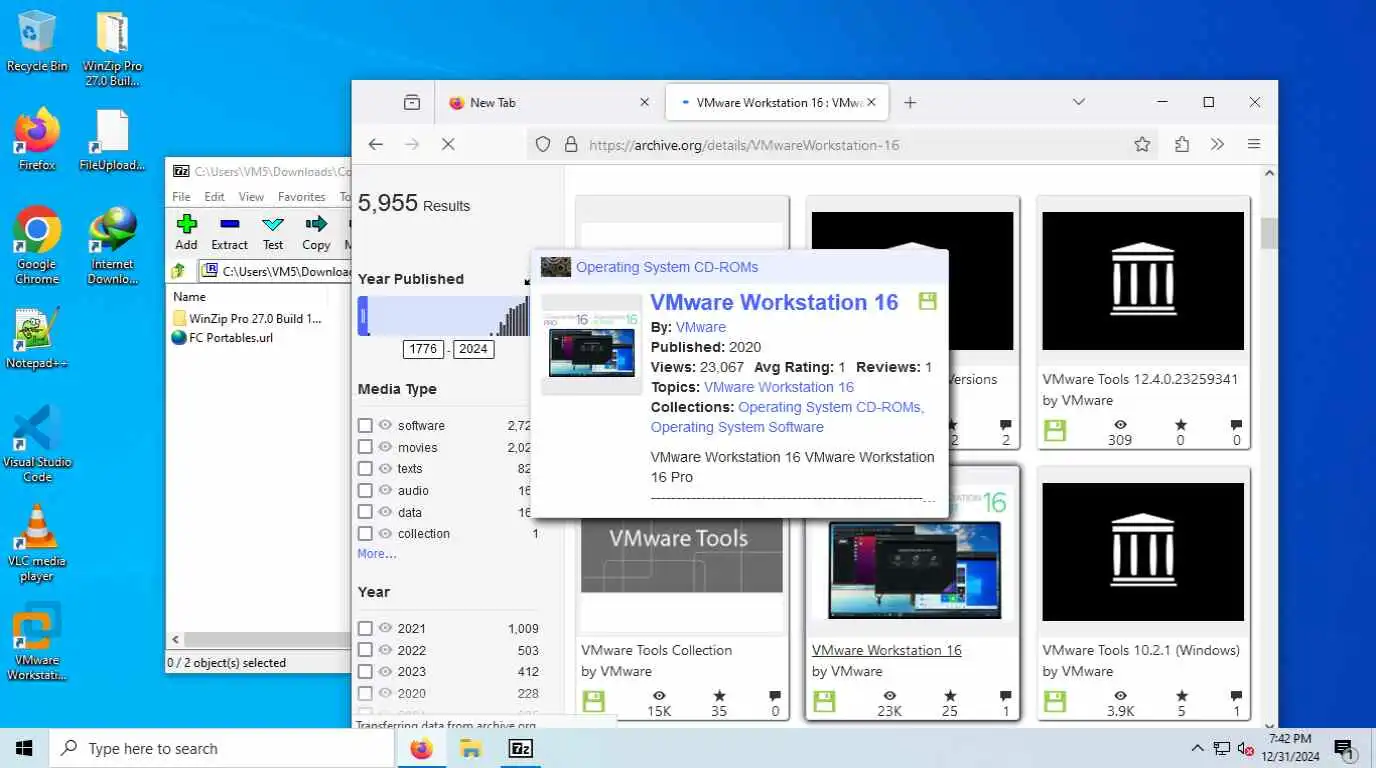The width and height of the screenshot is (1376, 768).
Task: Open VMware Tools 12.4.0.23259341 thumbnail
Action: click(x=1143, y=281)
